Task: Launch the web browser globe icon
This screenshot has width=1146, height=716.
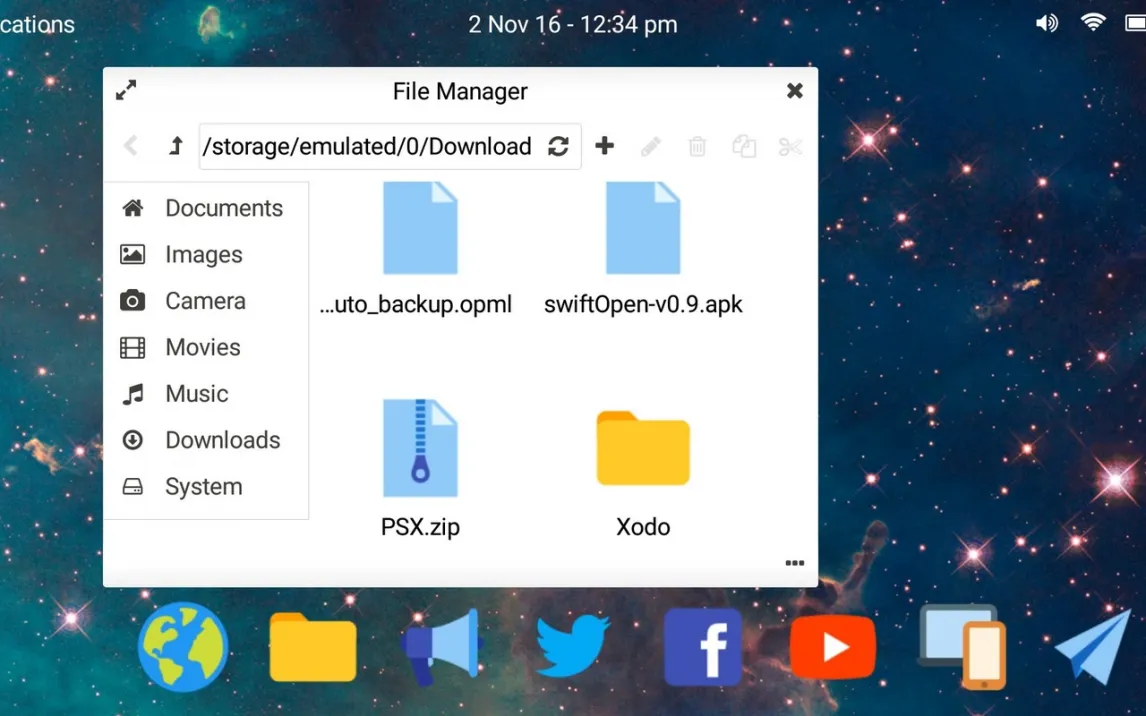Action: click(183, 647)
